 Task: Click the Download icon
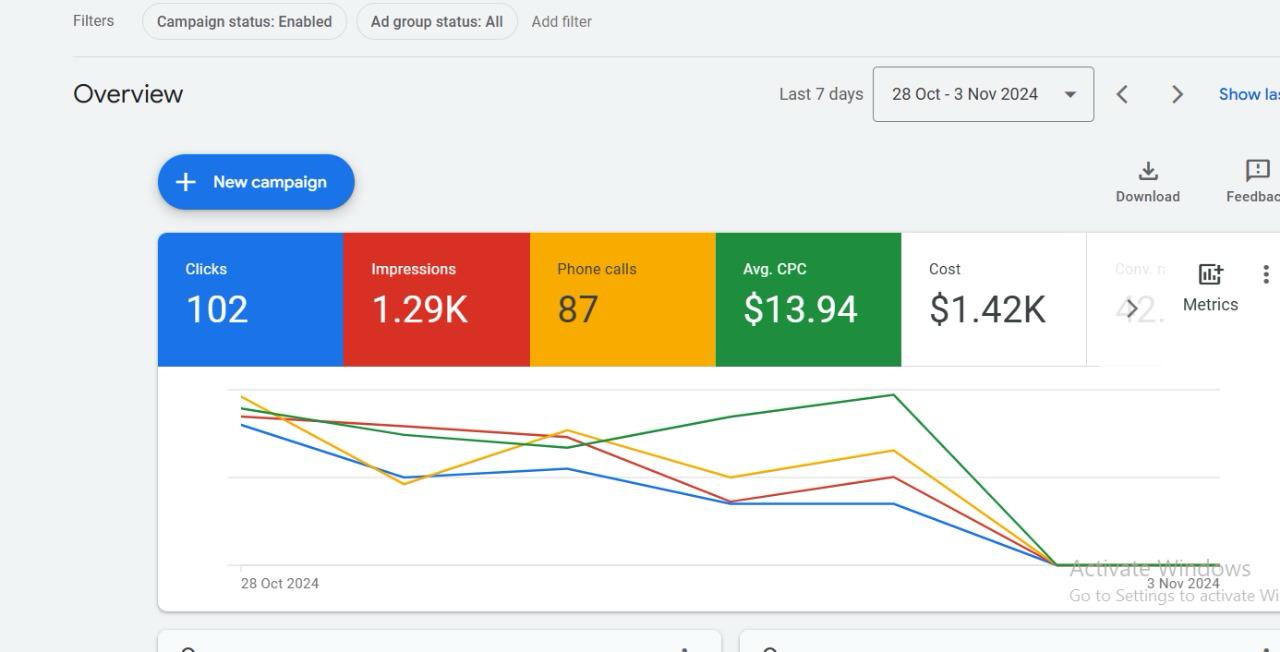click(1147, 171)
